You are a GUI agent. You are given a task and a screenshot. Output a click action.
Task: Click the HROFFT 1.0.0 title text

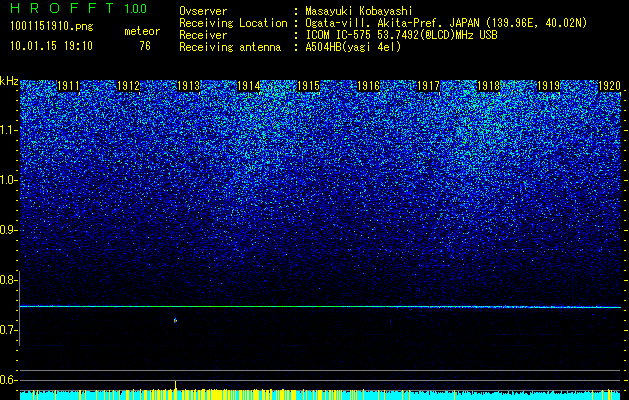79,8
